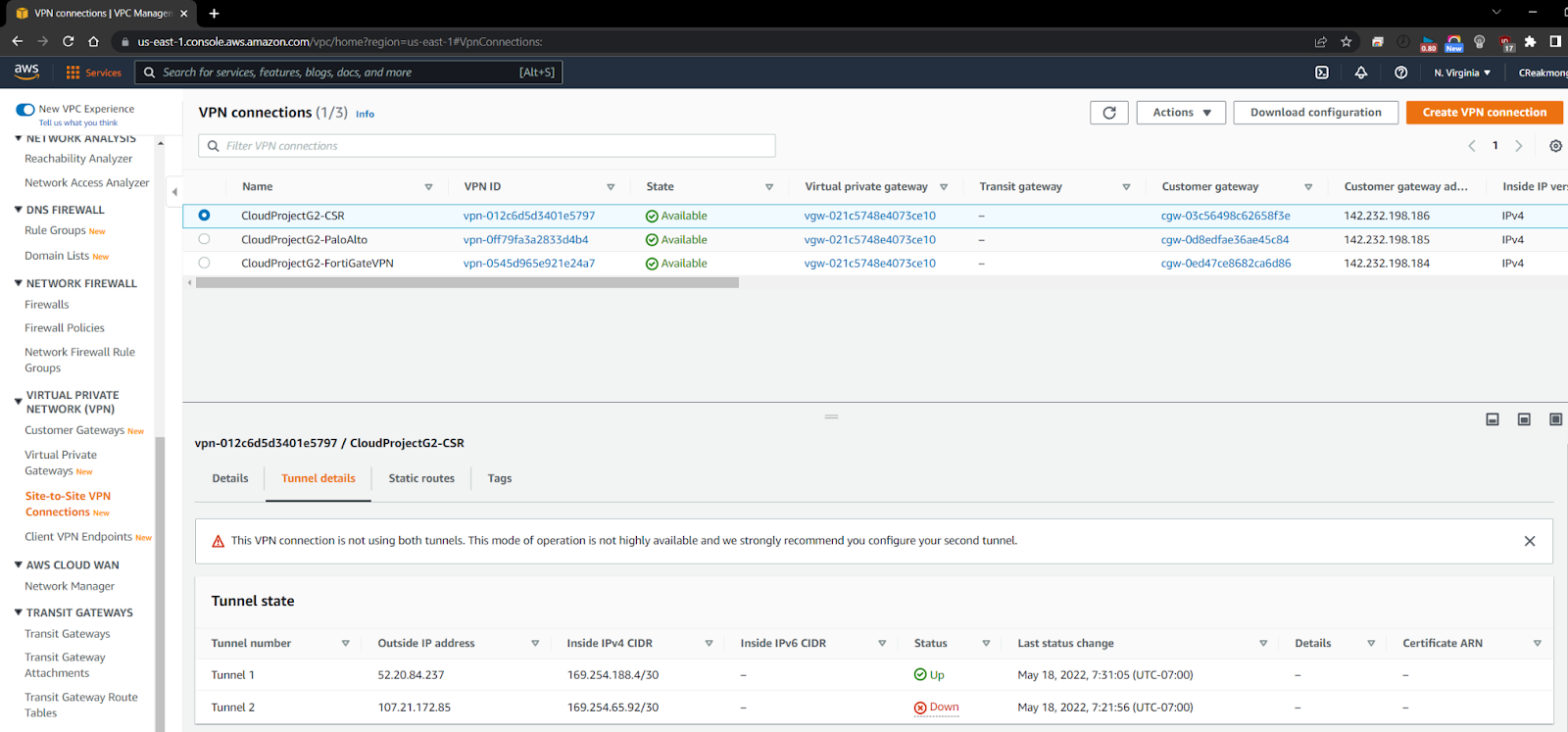
Task: Refresh the VPN connections list
Action: click(1109, 113)
